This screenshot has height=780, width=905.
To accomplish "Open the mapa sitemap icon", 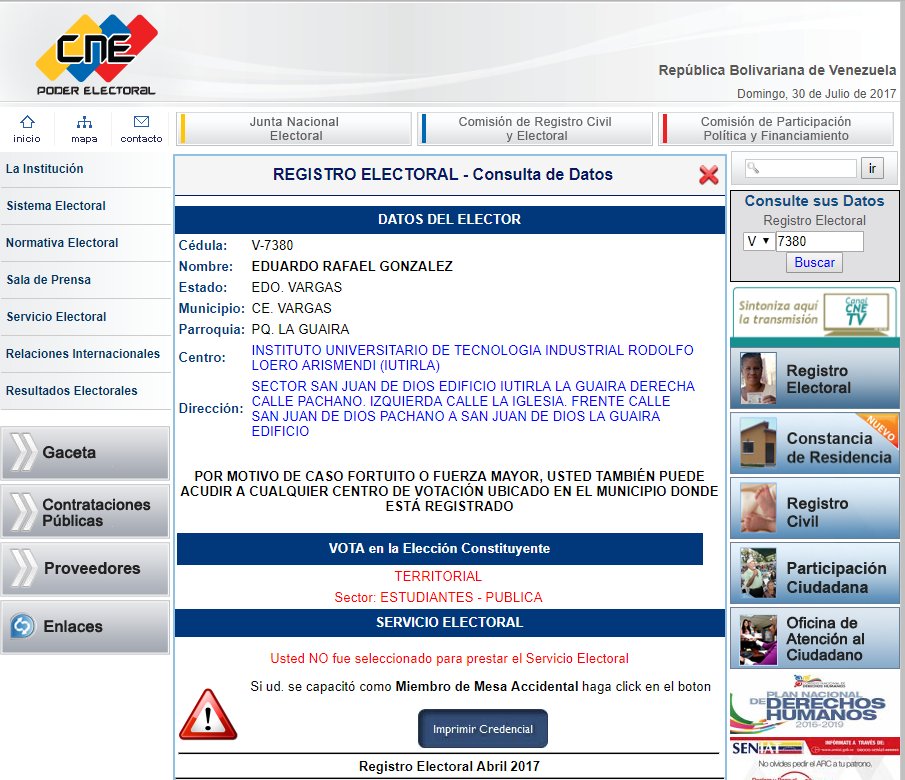I will click(84, 122).
